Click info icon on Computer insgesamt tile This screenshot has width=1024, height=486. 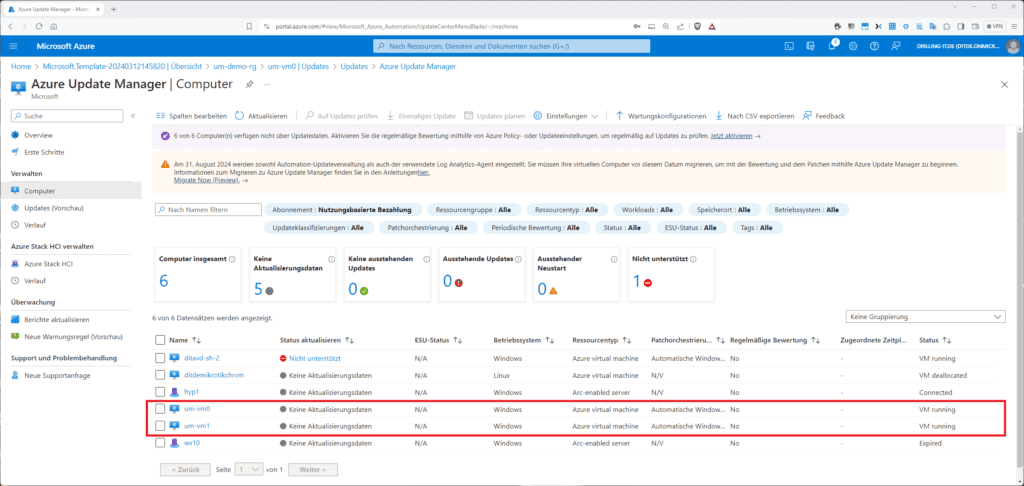pyautogui.click(x=232, y=259)
